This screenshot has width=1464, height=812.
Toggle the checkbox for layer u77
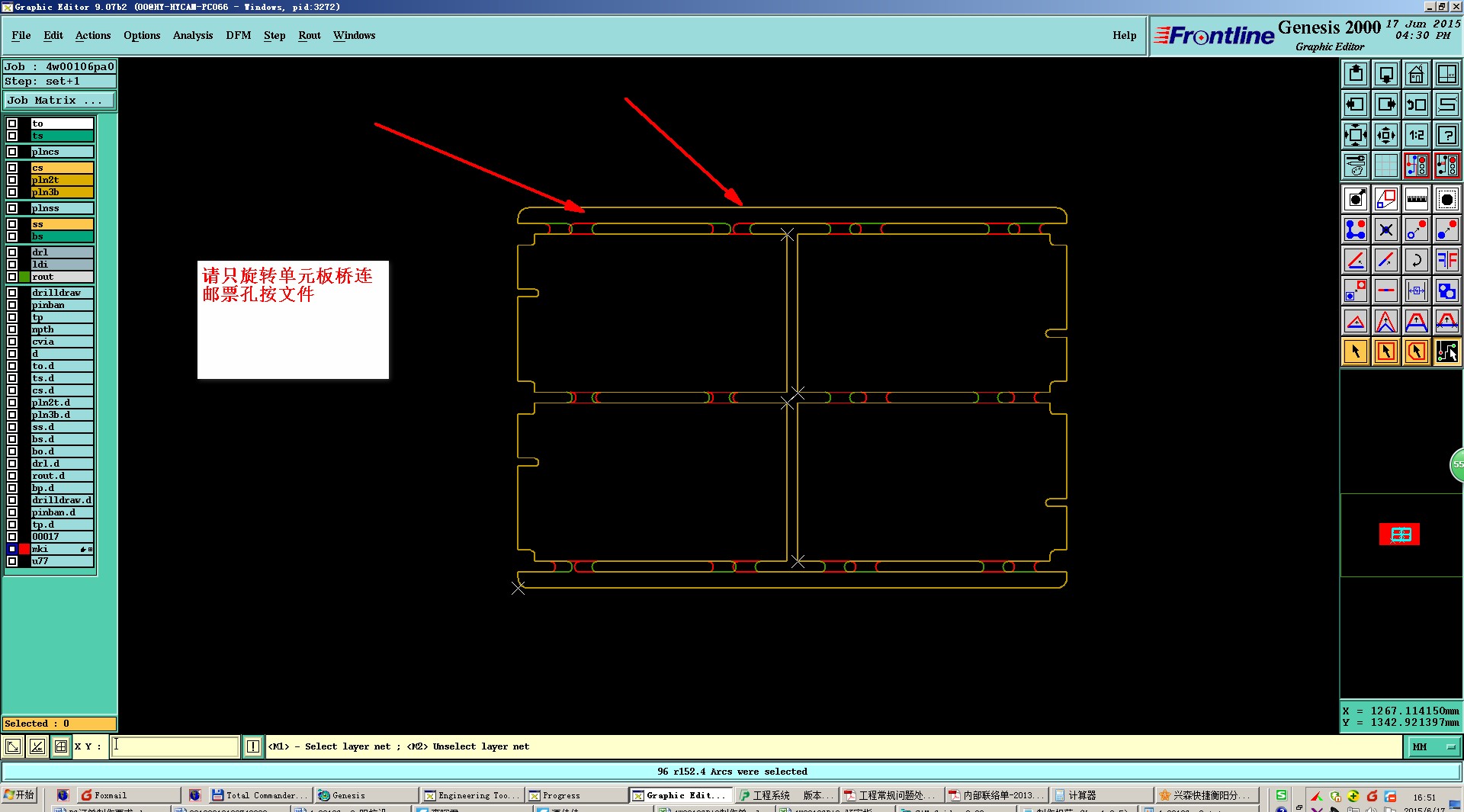(x=12, y=561)
